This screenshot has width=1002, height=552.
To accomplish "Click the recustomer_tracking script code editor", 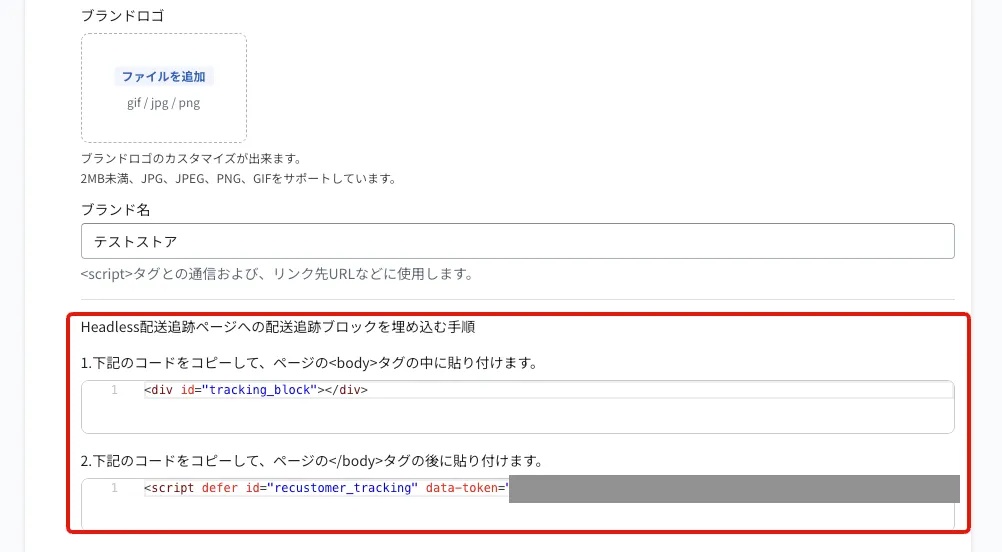I will pos(518,503).
